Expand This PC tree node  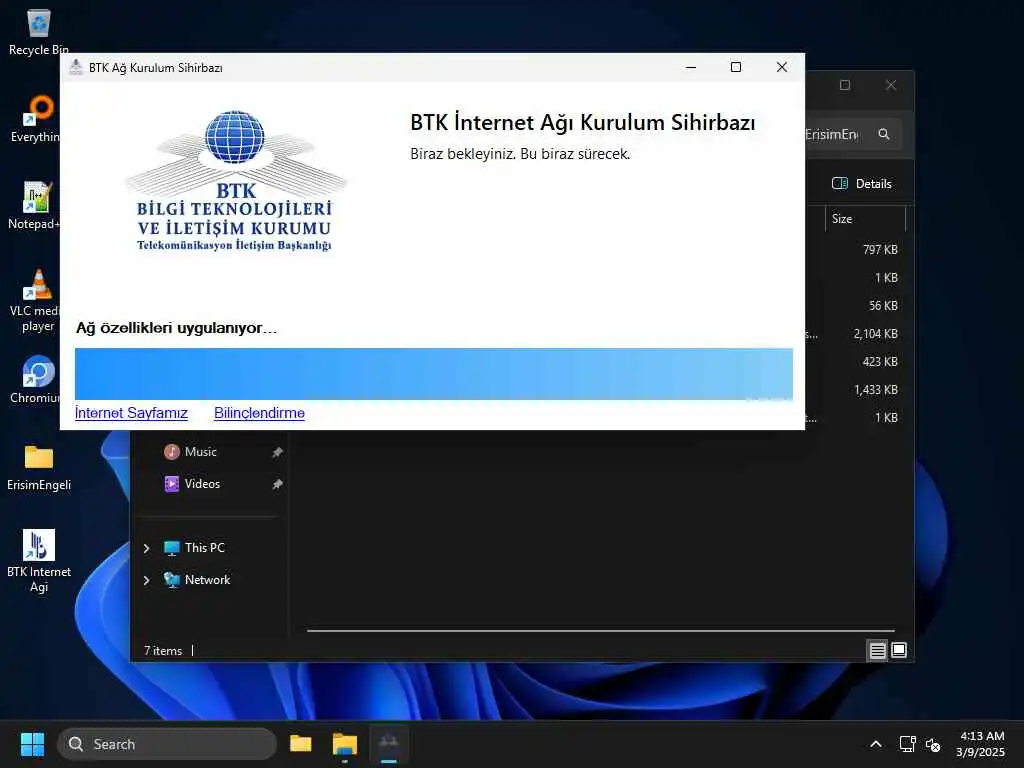(147, 548)
